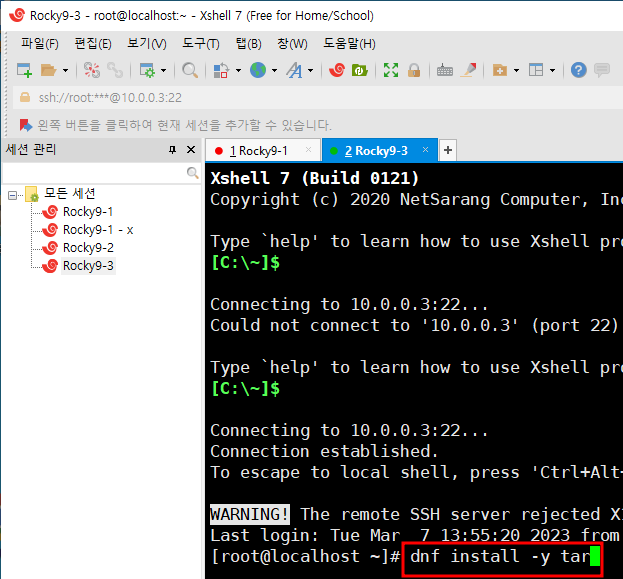Click the red bookmark add-session icon
623x579 pixels.
click(x=26, y=125)
